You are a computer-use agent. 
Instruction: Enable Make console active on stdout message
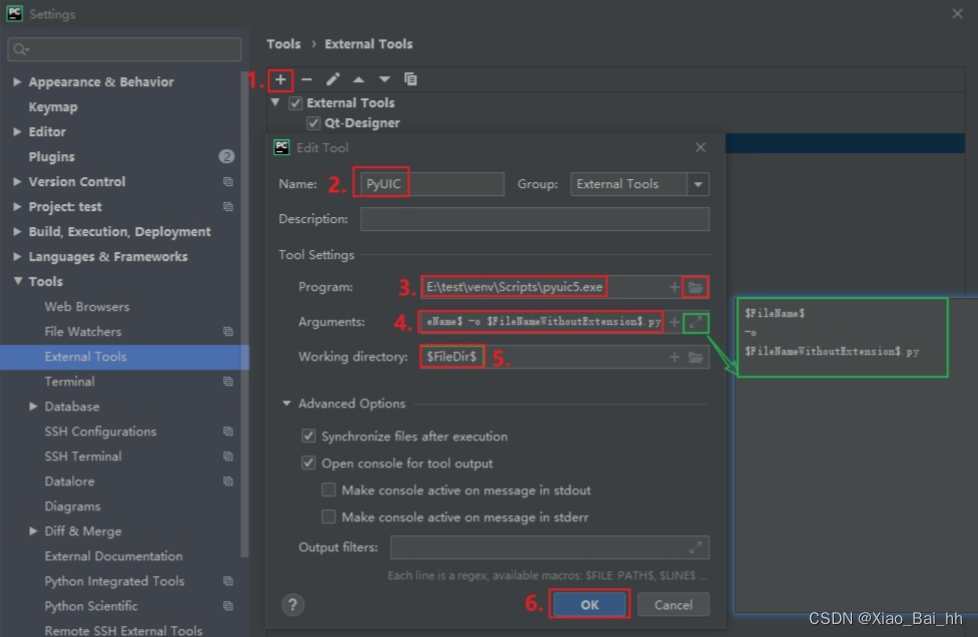coord(329,490)
